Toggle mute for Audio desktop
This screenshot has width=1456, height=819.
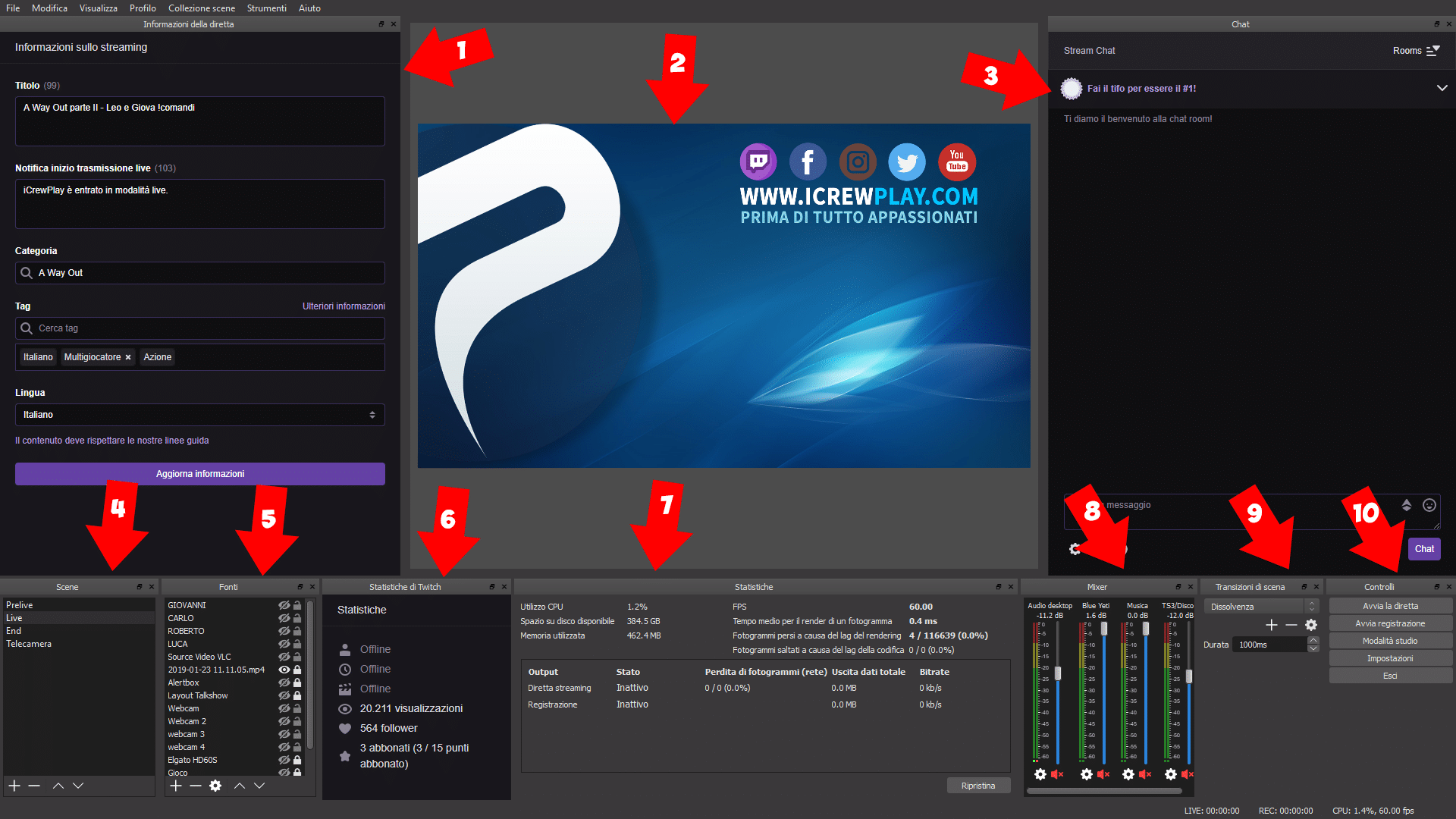(1057, 774)
